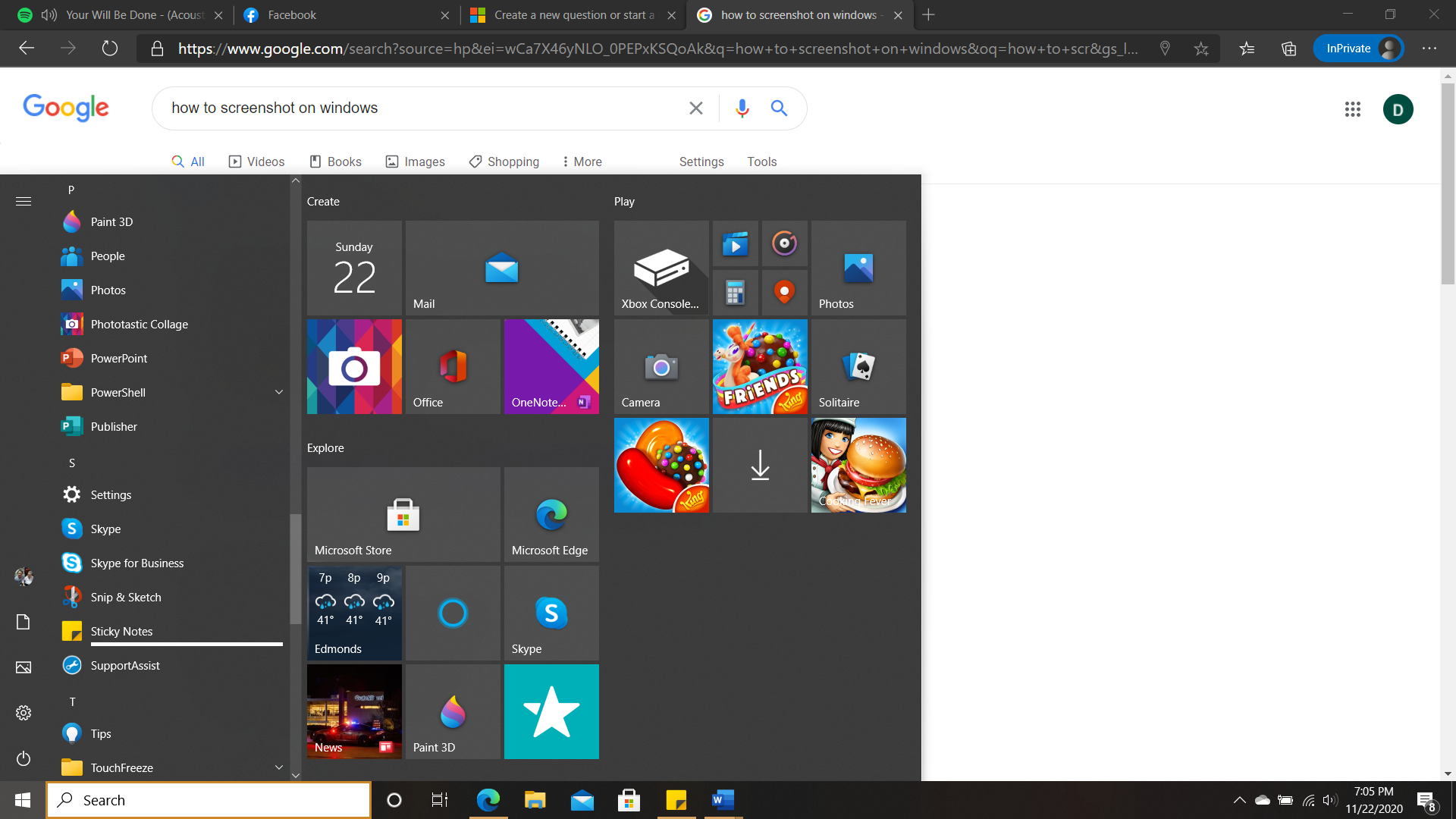Expand the PowerShell folder

click(x=278, y=392)
